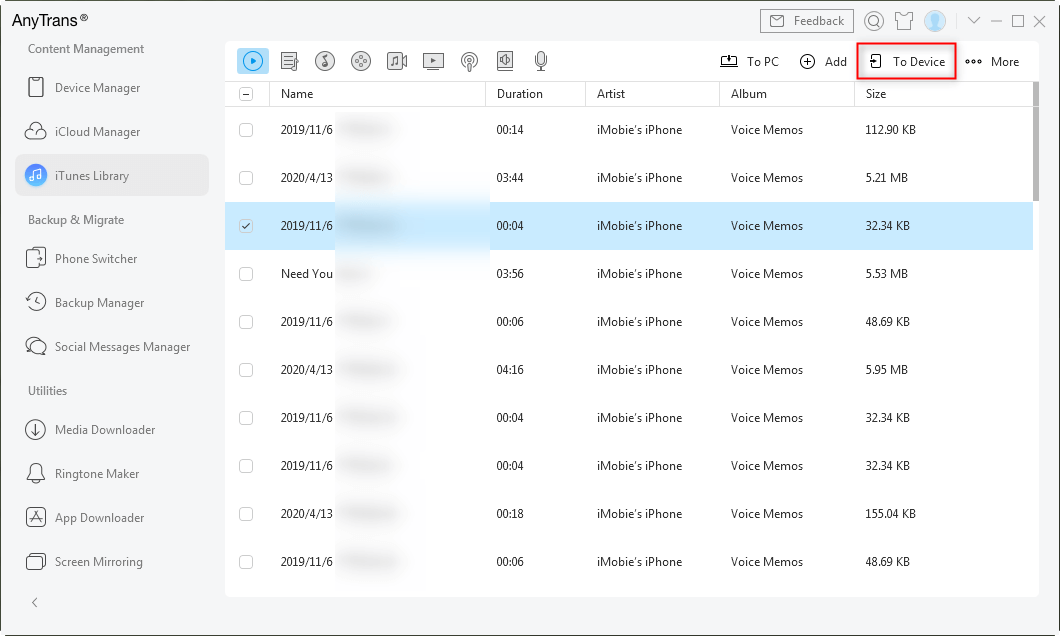Click the 5.53 MB size cell

click(x=886, y=274)
